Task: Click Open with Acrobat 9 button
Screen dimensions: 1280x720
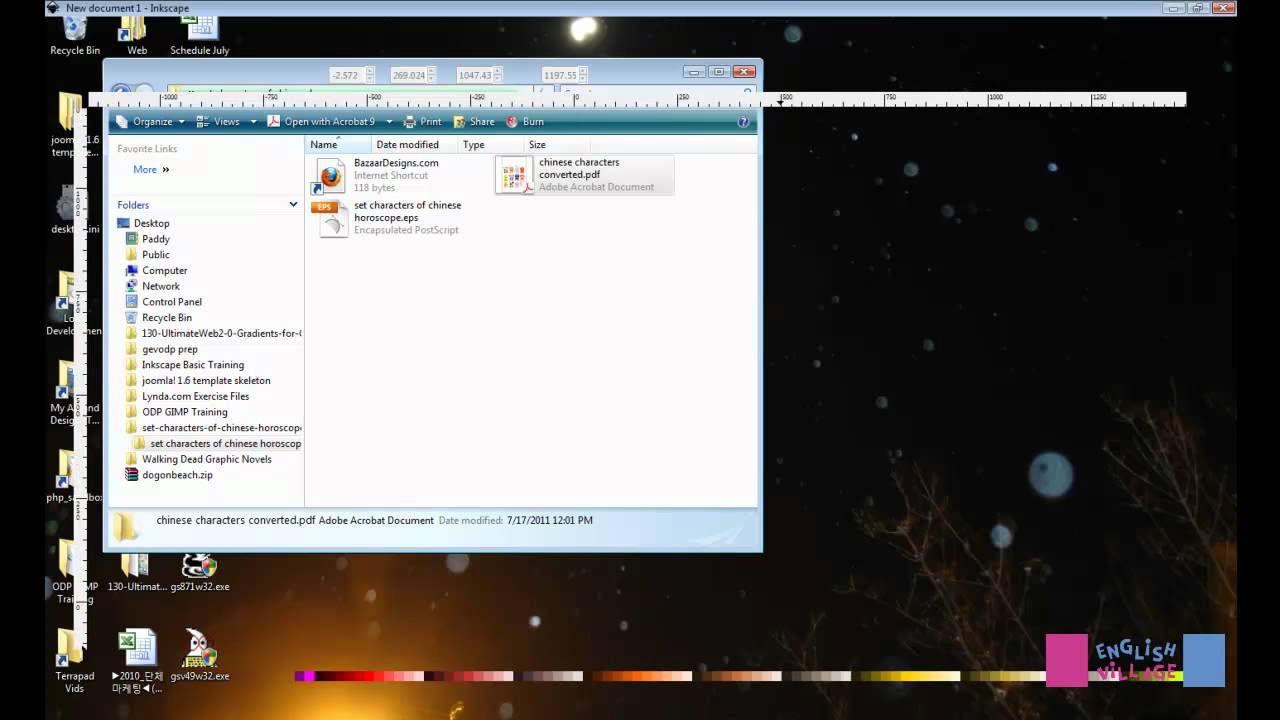Action: click(321, 121)
